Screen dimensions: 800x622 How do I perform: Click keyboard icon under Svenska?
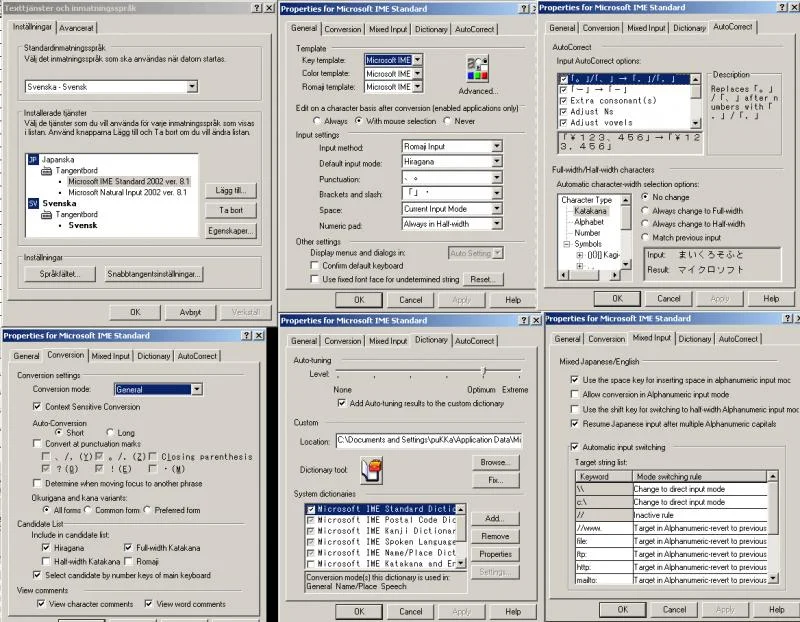click(x=46, y=214)
